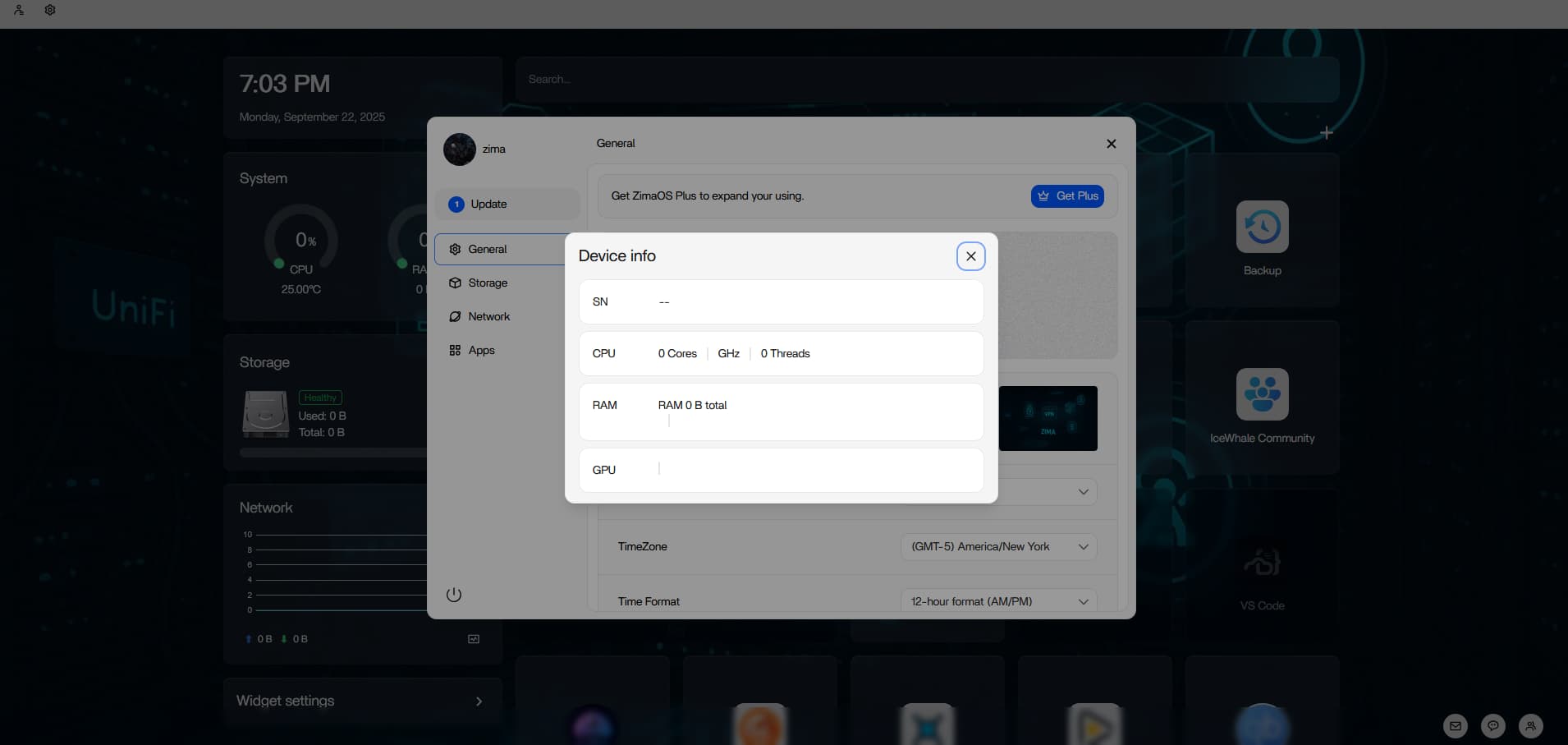This screenshot has width=1568, height=745.
Task: Click the storage usage progress bar
Action: (x=333, y=453)
